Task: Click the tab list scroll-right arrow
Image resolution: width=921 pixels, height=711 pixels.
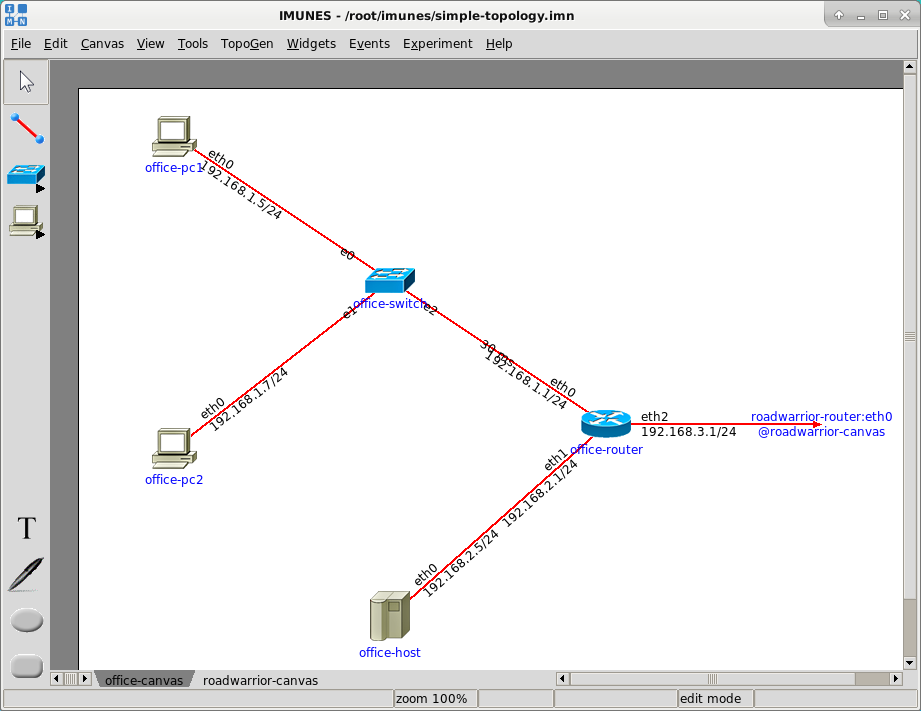Action: 85,679
